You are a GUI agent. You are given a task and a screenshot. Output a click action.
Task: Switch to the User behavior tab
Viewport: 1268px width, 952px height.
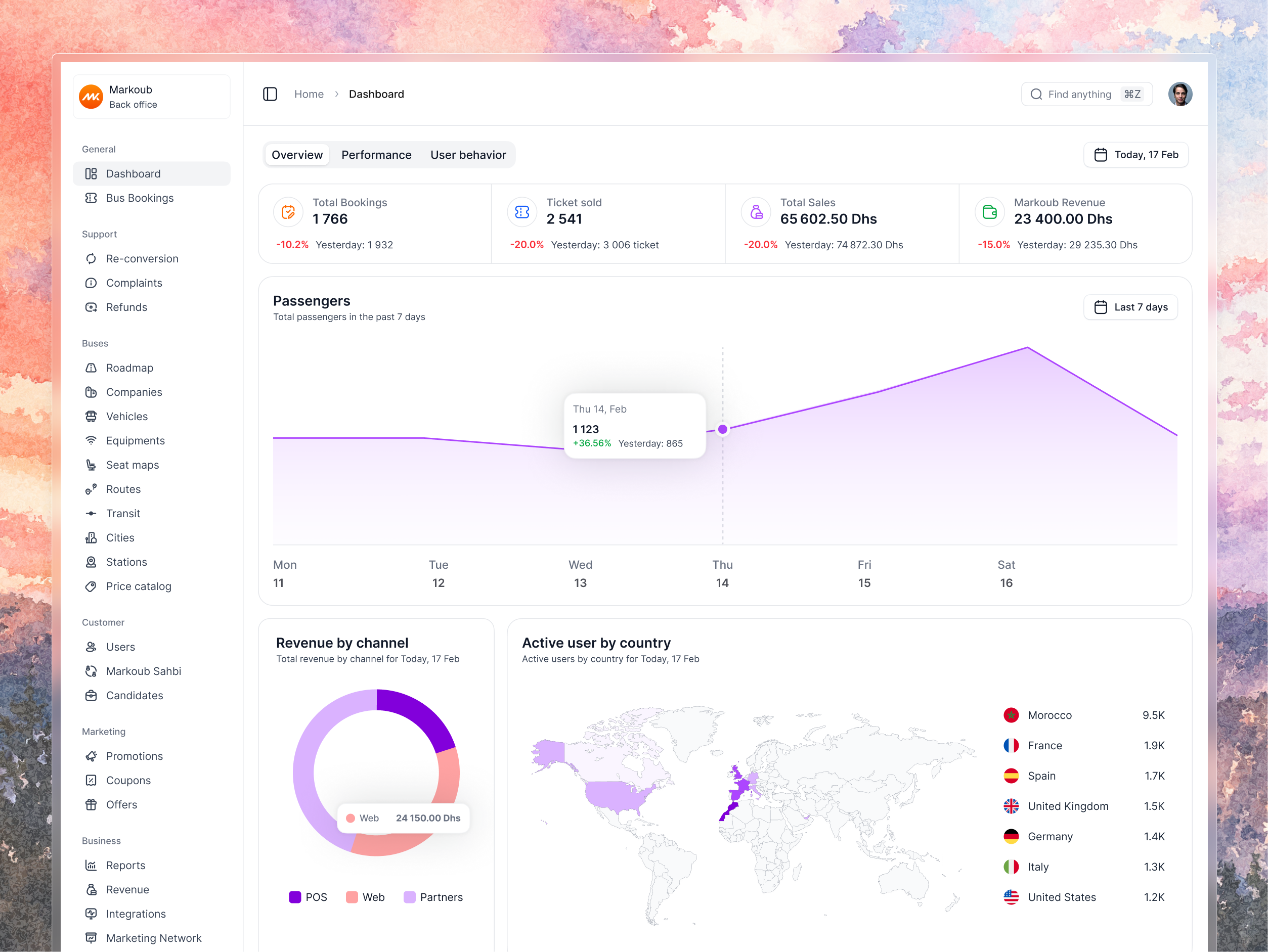[x=468, y=155]
